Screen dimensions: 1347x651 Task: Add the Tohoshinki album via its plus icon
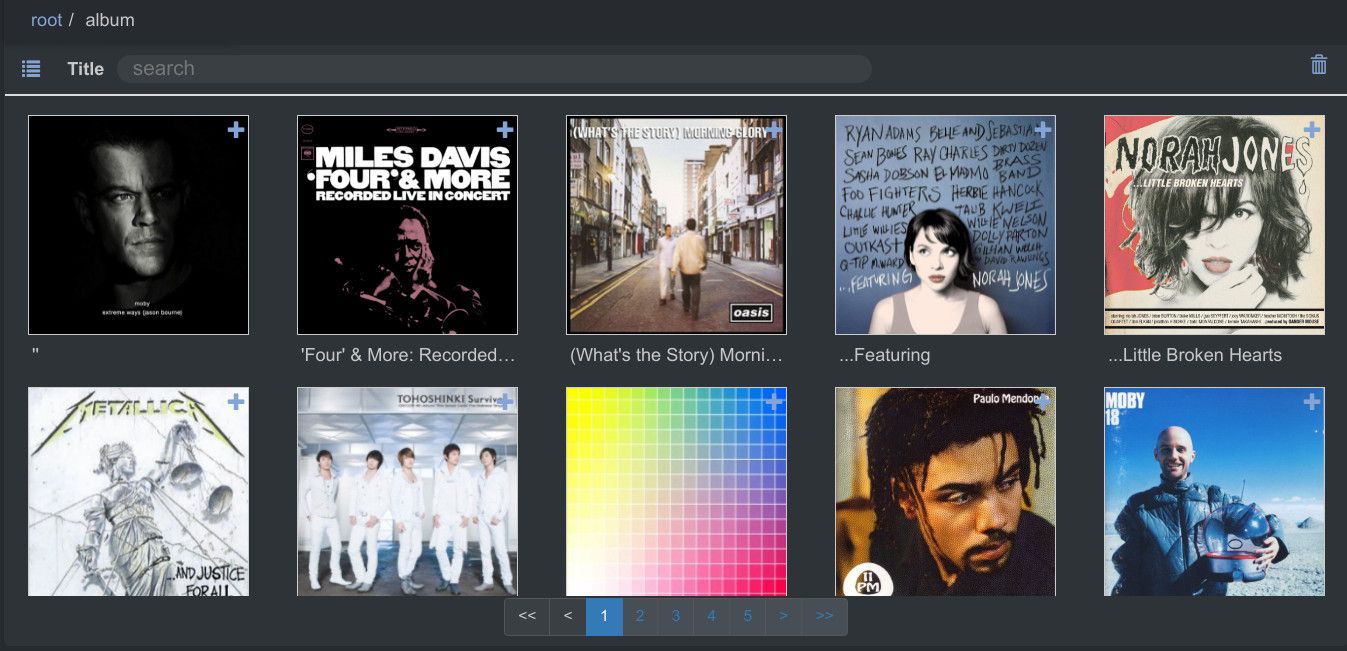(x=505, y=402)
